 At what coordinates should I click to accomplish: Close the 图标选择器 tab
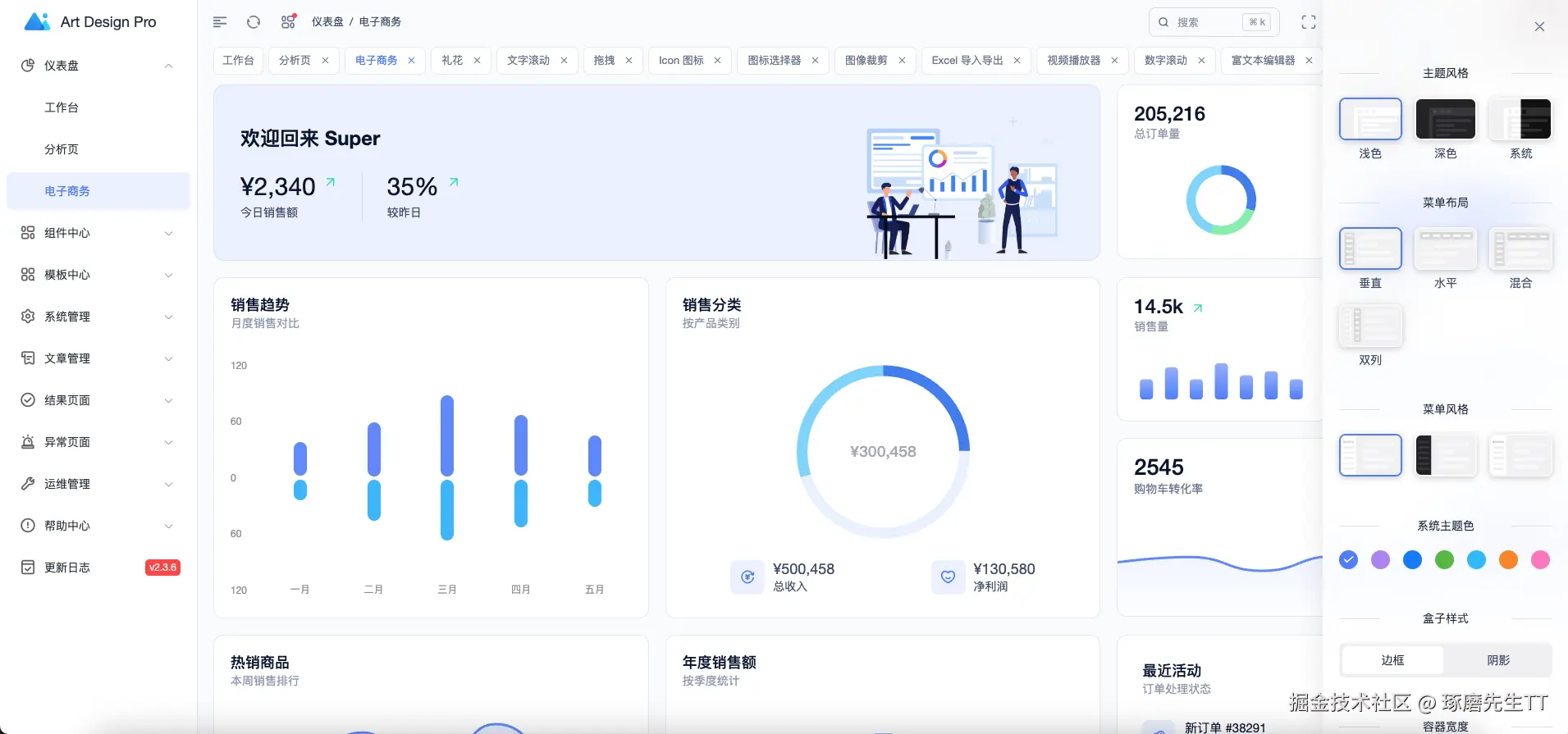click(815, 61)
